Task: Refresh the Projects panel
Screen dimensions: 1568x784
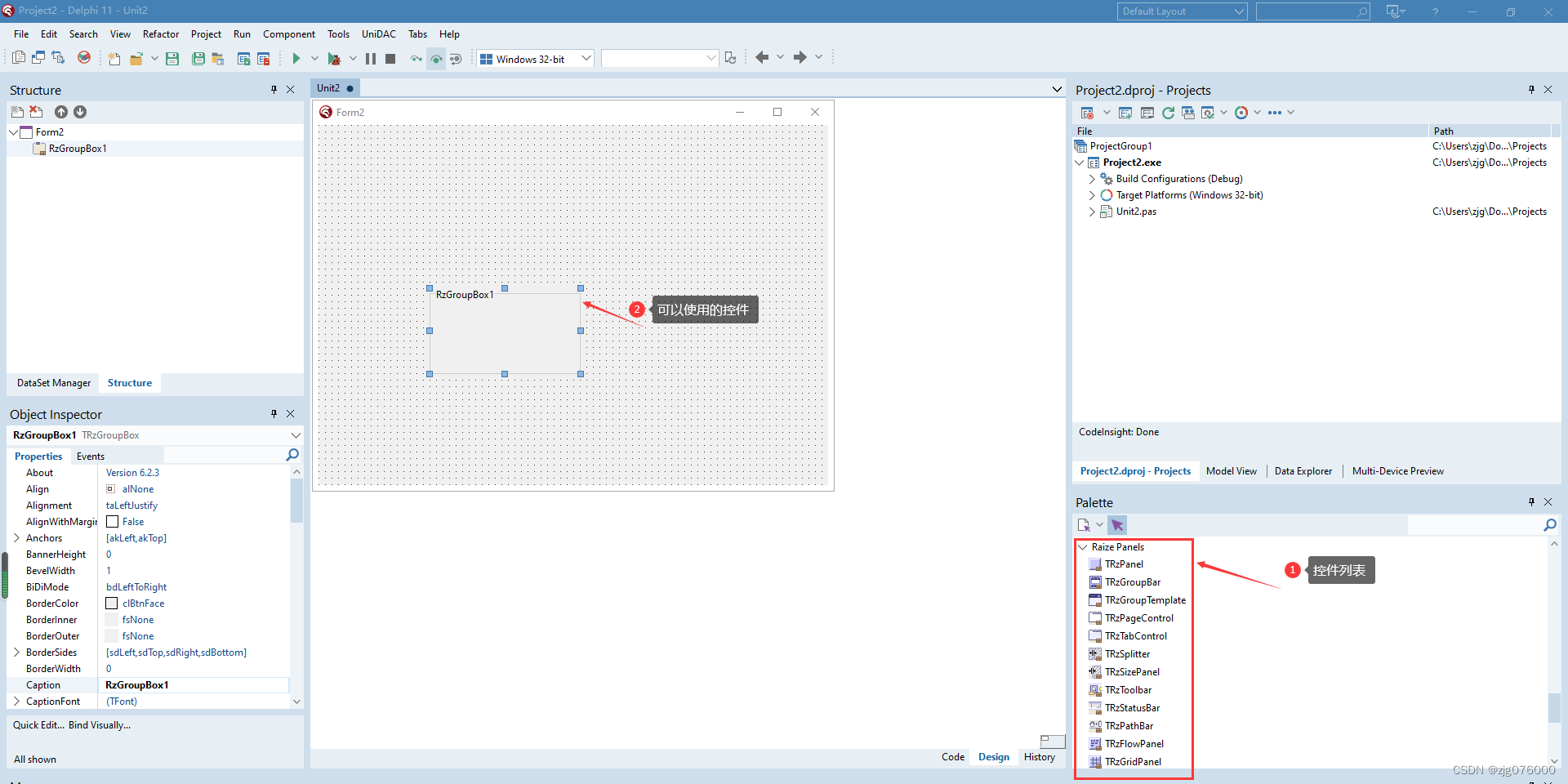Action: coord(1168,113)
